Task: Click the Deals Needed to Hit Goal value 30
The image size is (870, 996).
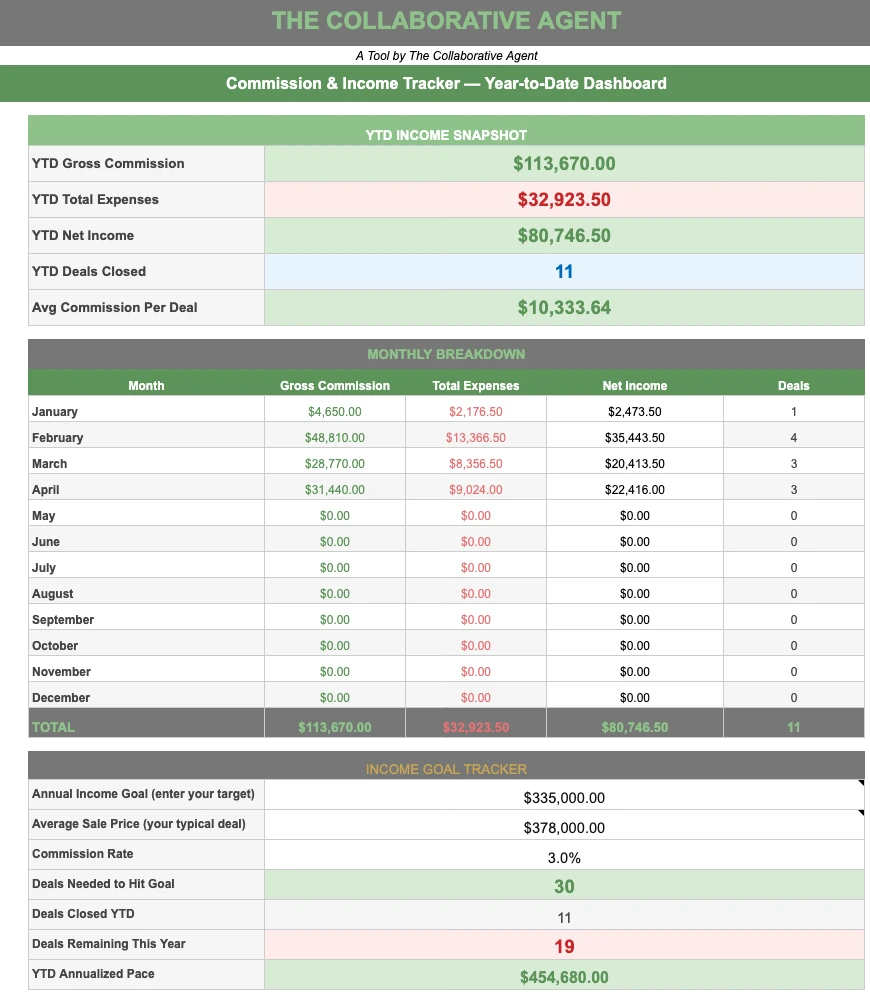Action: [564, 886]
